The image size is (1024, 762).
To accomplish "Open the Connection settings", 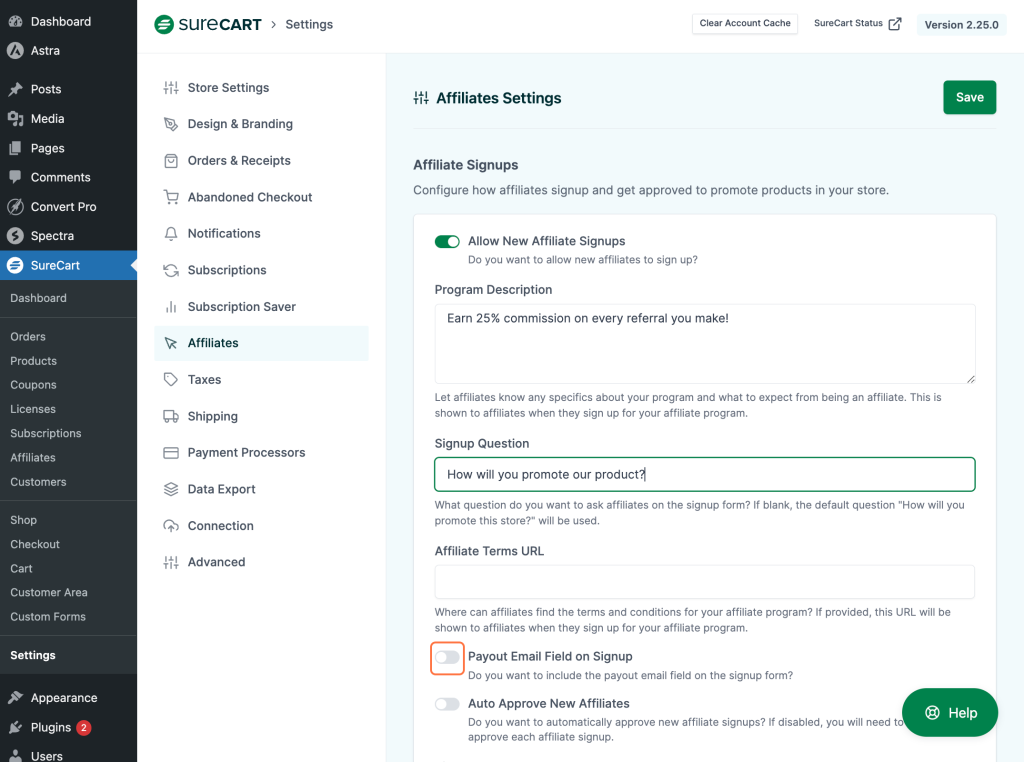I will tap(223, 525).
